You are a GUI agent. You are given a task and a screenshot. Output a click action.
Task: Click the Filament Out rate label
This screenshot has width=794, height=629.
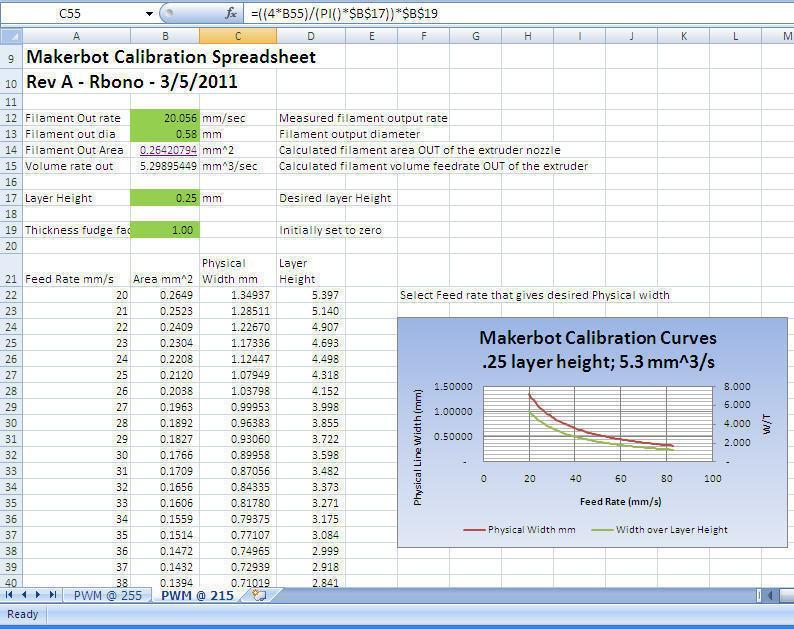click(x=73, y=118)
